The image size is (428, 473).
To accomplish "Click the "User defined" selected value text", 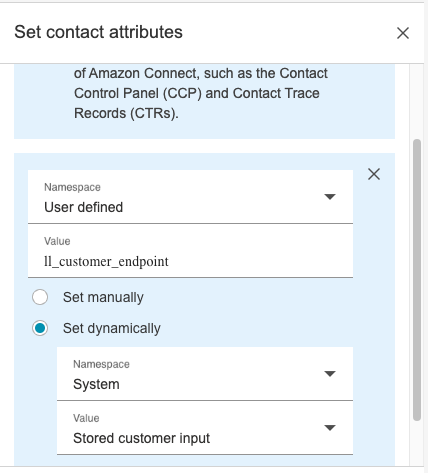I will 84,207.
